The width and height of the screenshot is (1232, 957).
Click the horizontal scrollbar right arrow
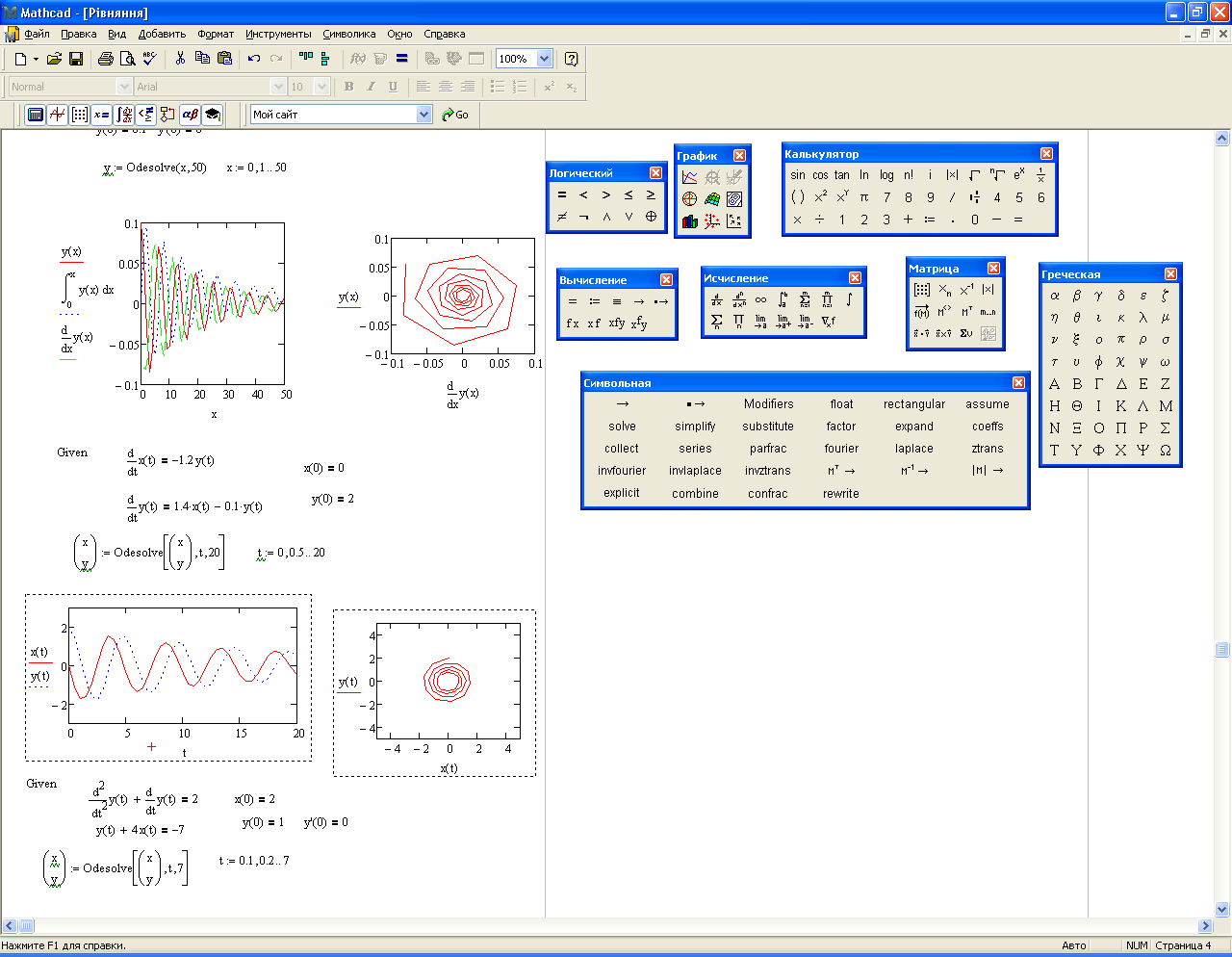tap(1205, 926)
